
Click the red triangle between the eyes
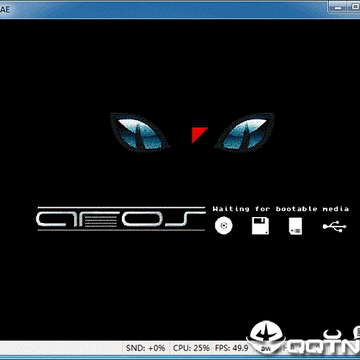click(199, 135)
